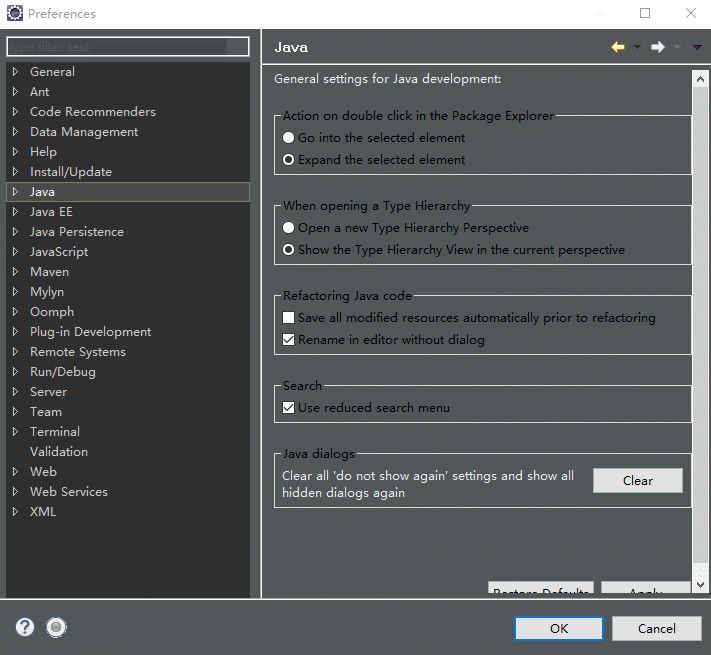Screen dimensions: 711x655
Task: Select the Help preference category
Action: click(x=43, y=152)
